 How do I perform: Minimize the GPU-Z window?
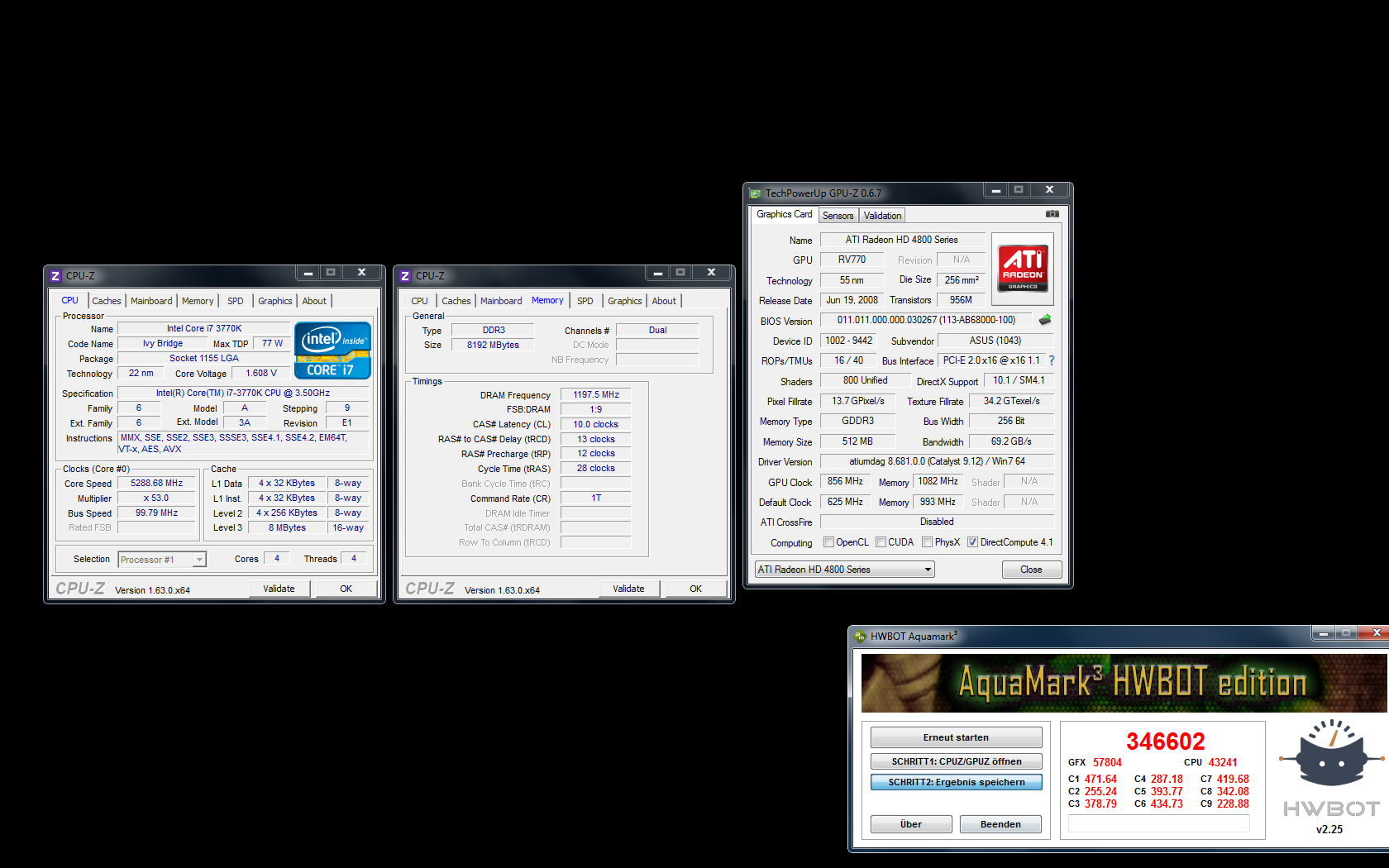[996, 190]
